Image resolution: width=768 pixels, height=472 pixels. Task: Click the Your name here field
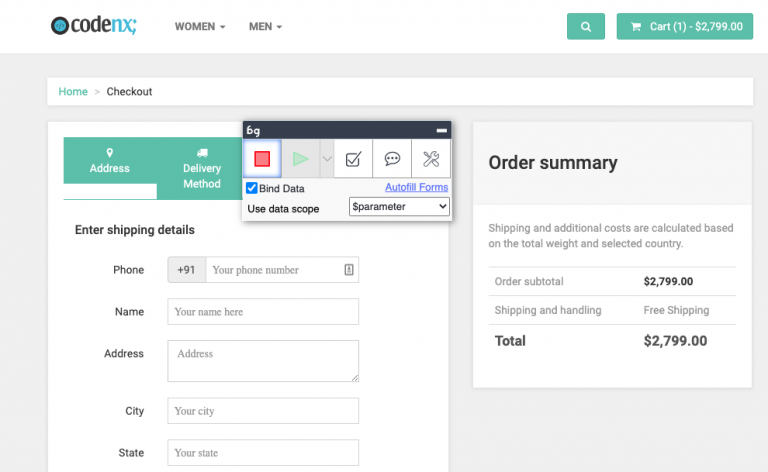pyautogui.click(x=263, y=312)
